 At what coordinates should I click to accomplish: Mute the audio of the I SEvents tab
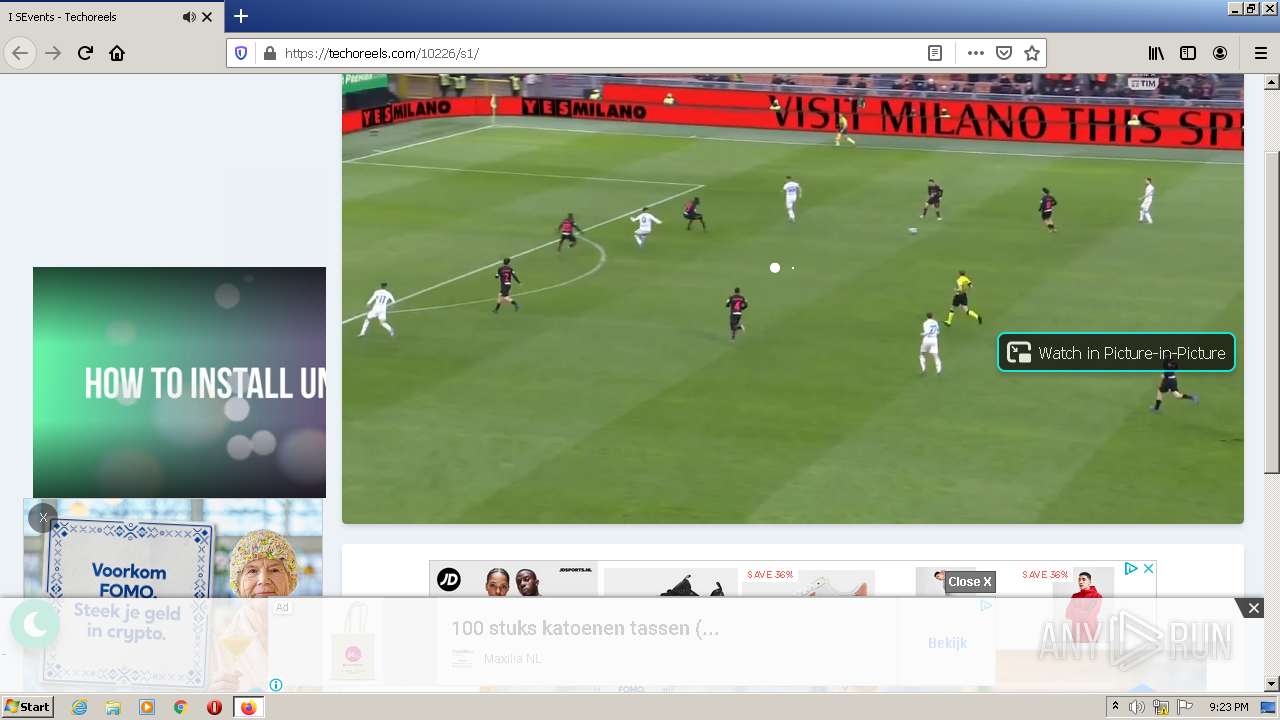(x=189, y=17)
